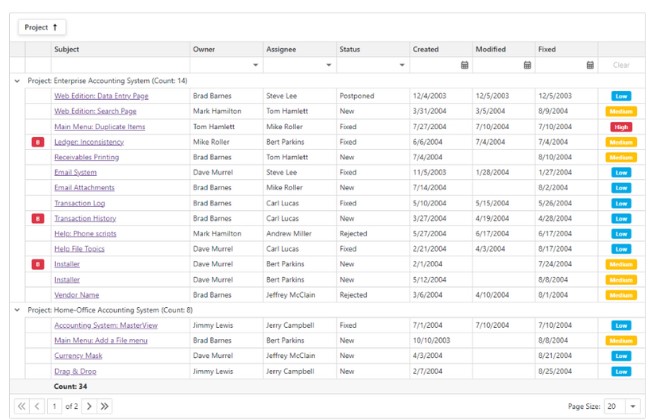Open the Web Edition: Search Page link
Screen dimensions: 652x420
(95, 111)
